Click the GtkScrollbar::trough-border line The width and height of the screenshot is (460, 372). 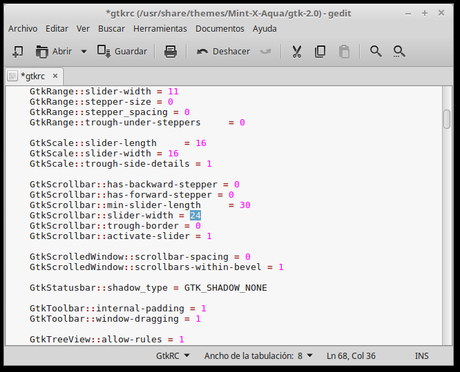pos(115,226)
